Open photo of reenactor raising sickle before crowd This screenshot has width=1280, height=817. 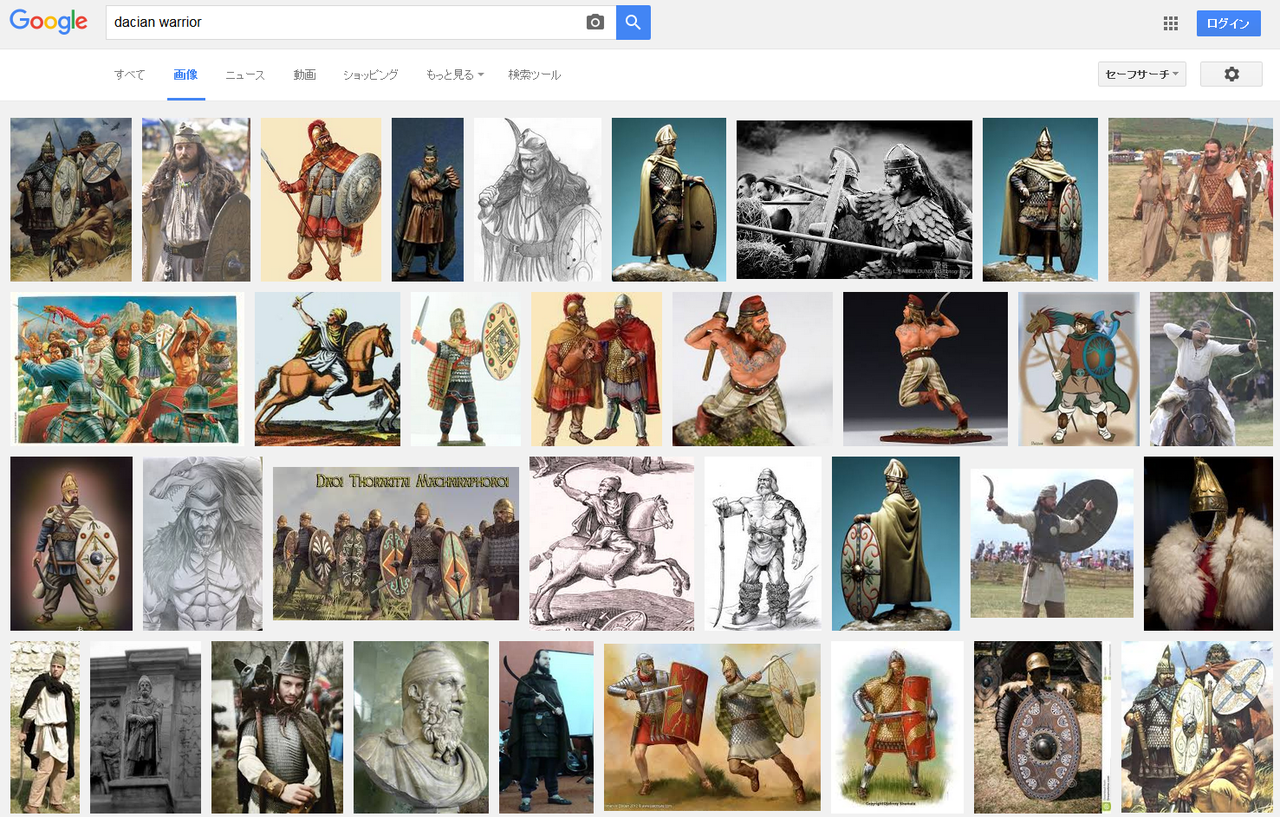click(x=1052, y=544)
